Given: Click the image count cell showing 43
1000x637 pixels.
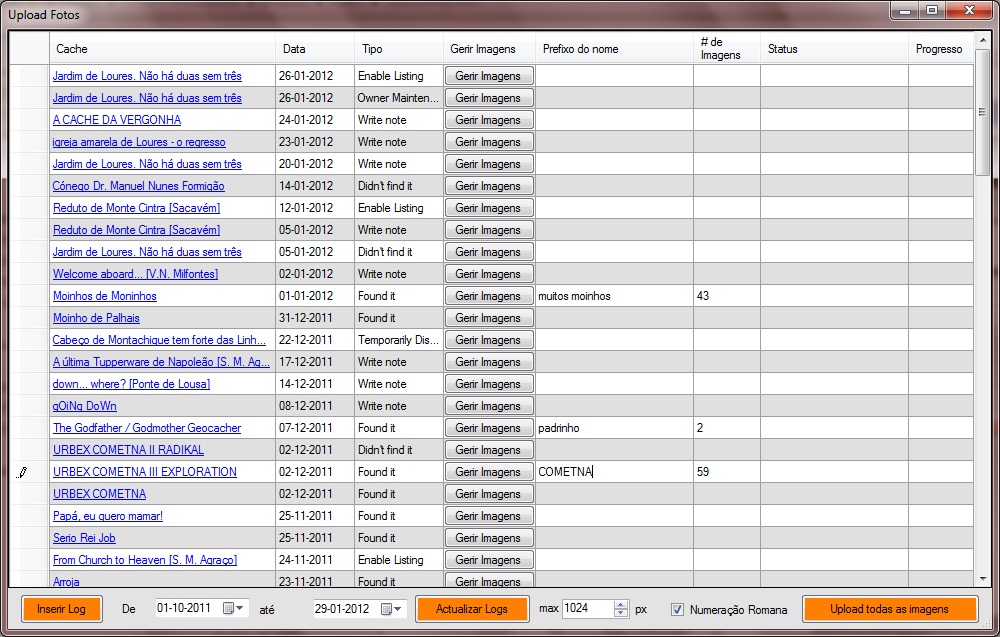Looking at the screenshot, I should (x=726, y=296).
